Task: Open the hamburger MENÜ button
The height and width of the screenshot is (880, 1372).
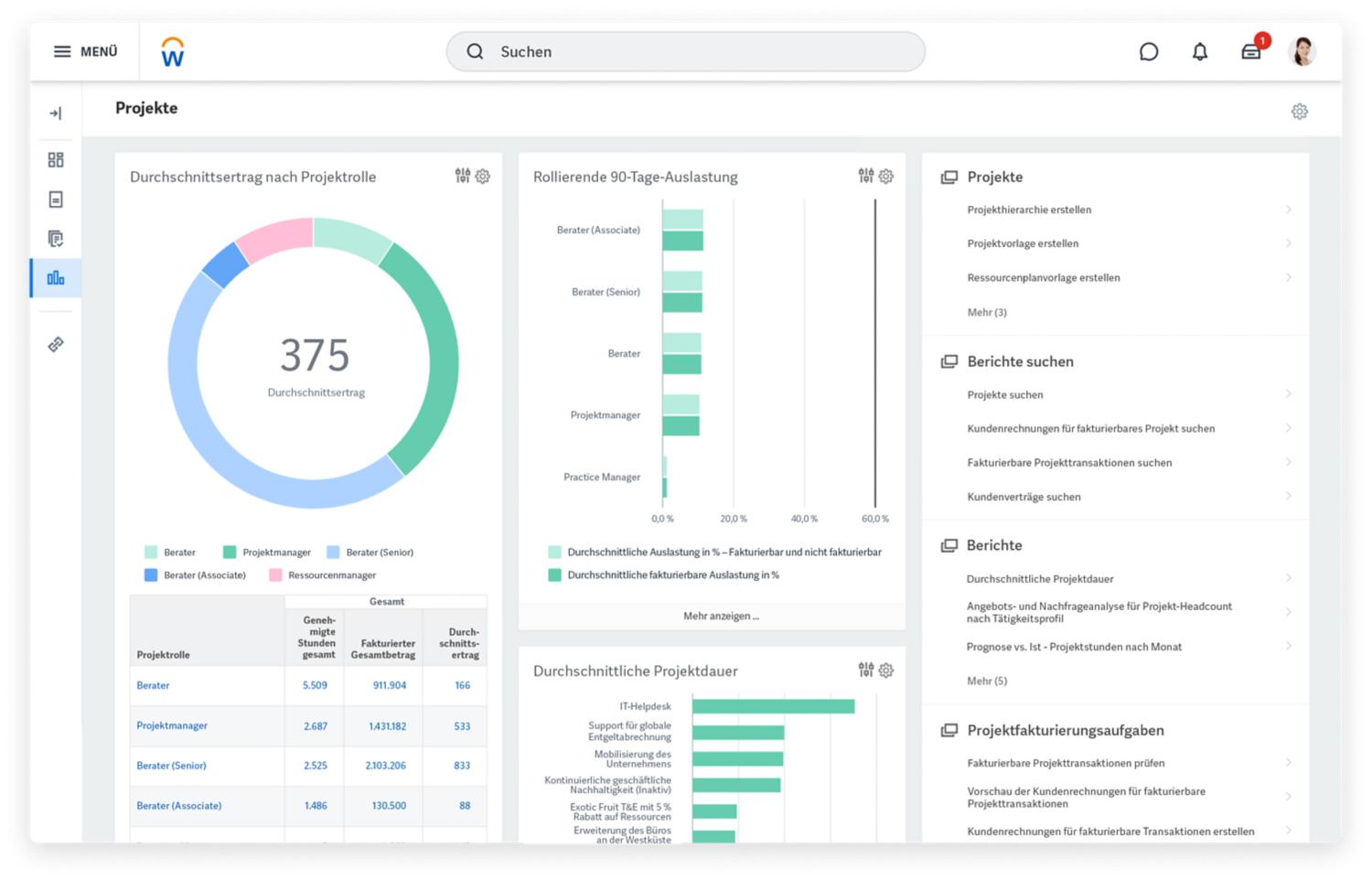Action: (85, 51)
